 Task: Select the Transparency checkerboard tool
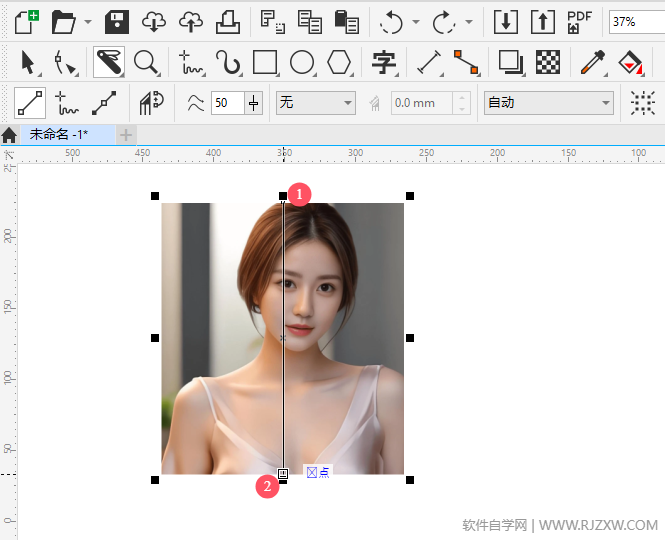tap(548, 62)
